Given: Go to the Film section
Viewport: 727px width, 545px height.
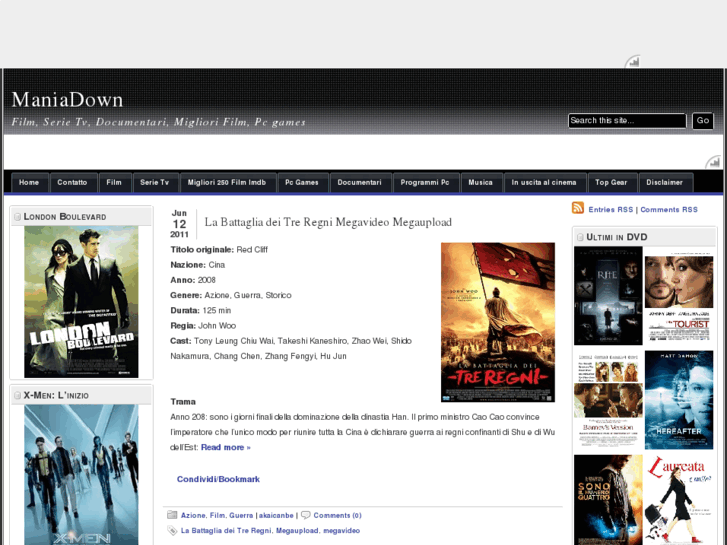Looking at the screenshot, I should click(114, 182).
